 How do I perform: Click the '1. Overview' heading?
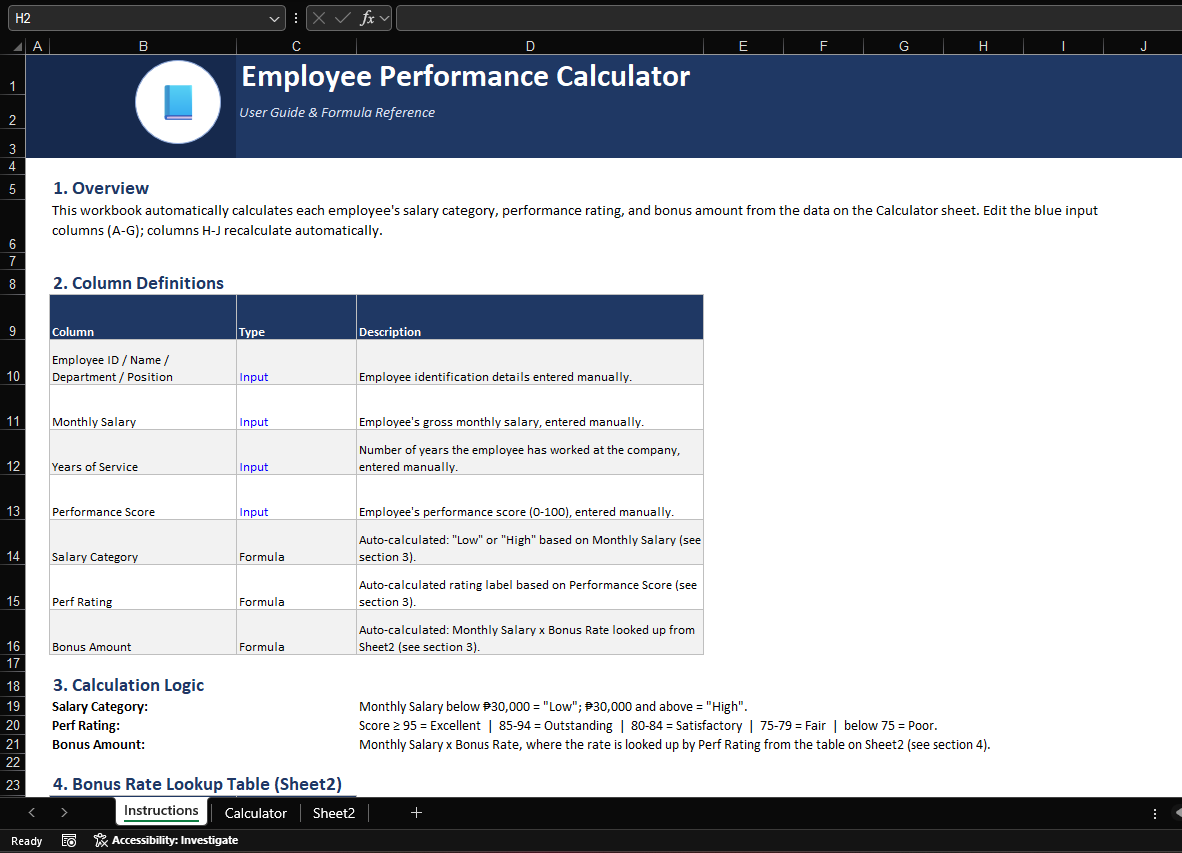pos(100,188)
